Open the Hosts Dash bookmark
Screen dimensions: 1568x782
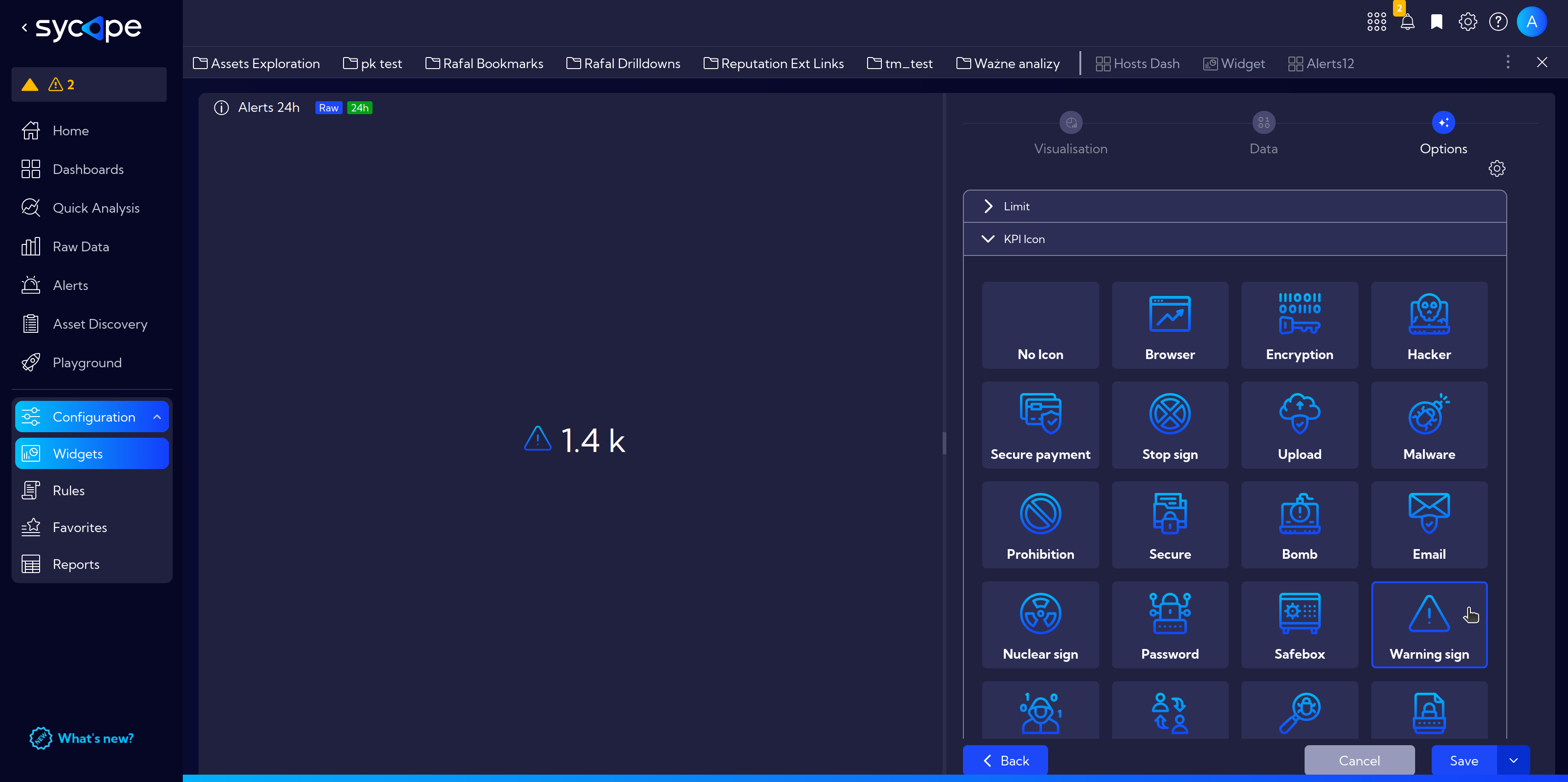point(1137,64)
